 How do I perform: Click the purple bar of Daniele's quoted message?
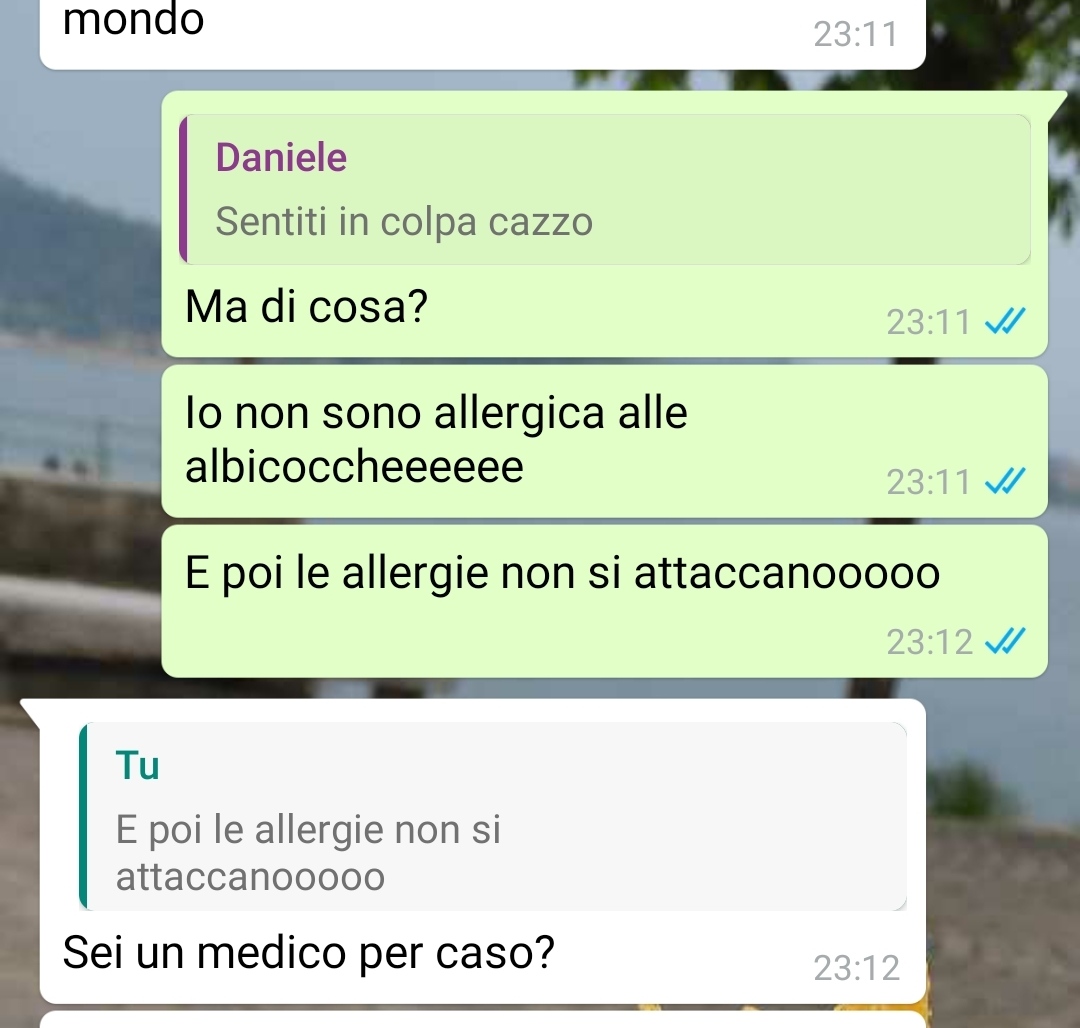pyautogui.click(x=183, y=189)
